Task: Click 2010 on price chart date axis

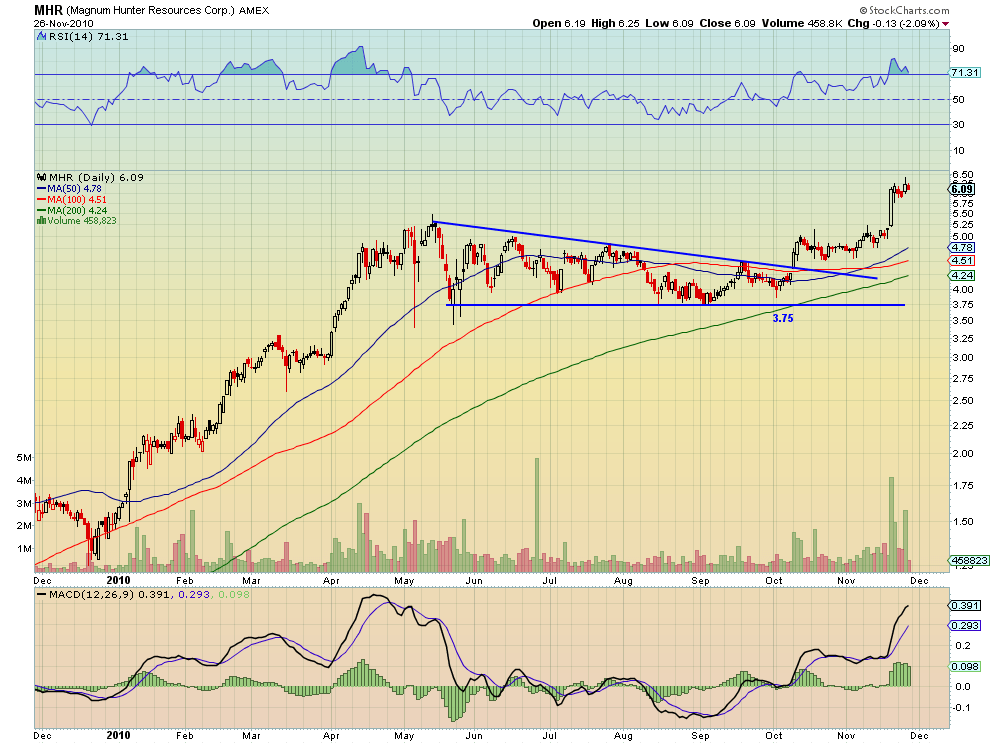Action: point(118,580)
